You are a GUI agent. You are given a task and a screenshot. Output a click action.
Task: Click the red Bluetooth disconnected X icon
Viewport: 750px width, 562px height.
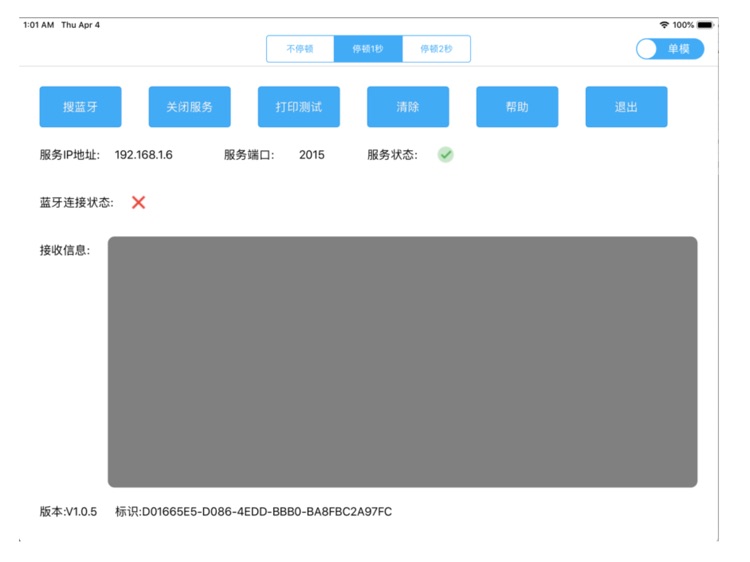click(x=138, y=202)
